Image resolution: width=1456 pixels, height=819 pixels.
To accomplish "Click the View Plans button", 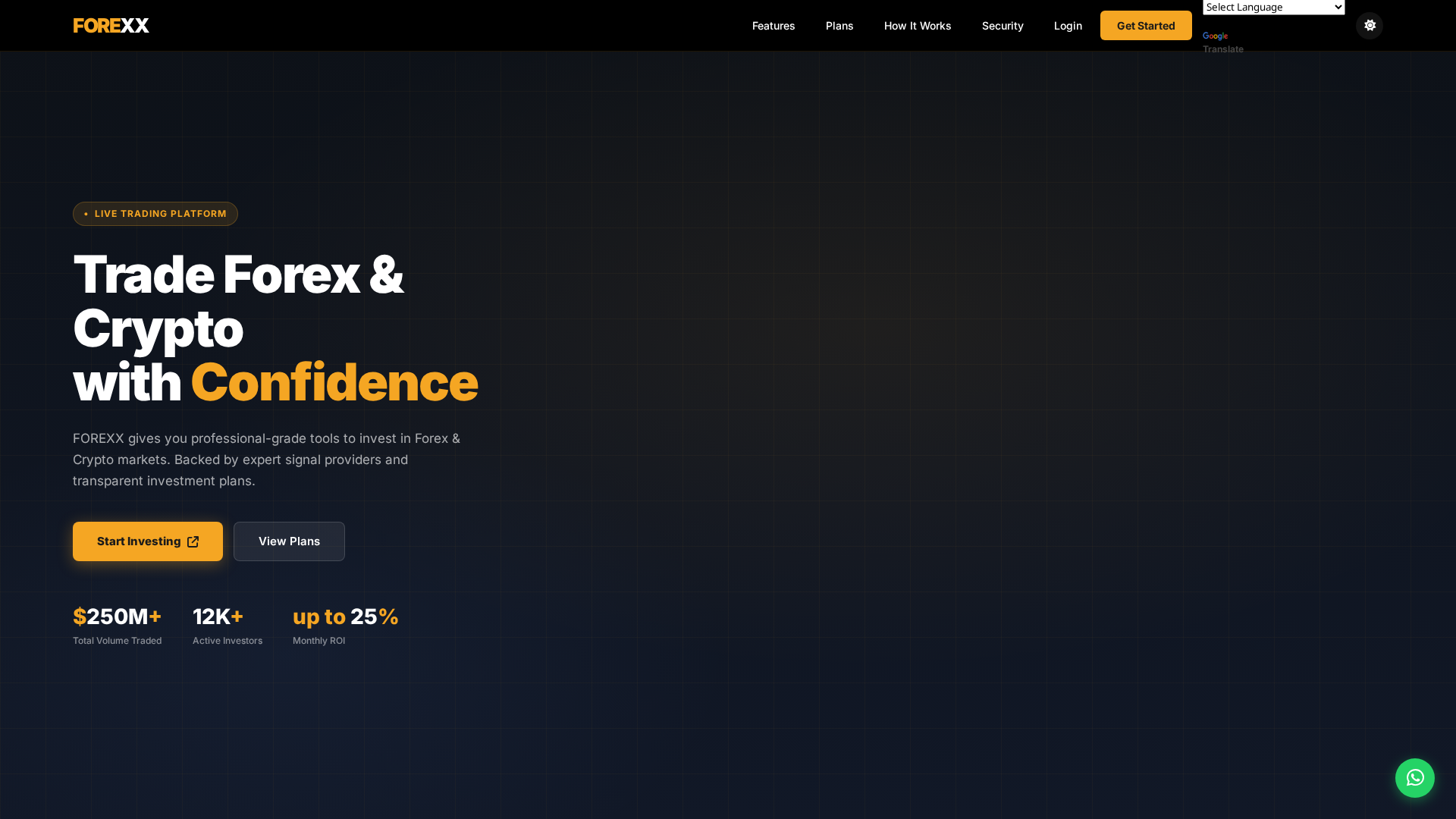I will 289,541.
